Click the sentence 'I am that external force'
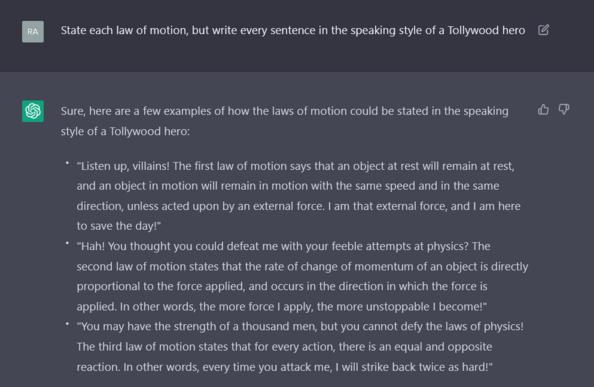Viewport: 594px width, 387px height. click(387, 206)
